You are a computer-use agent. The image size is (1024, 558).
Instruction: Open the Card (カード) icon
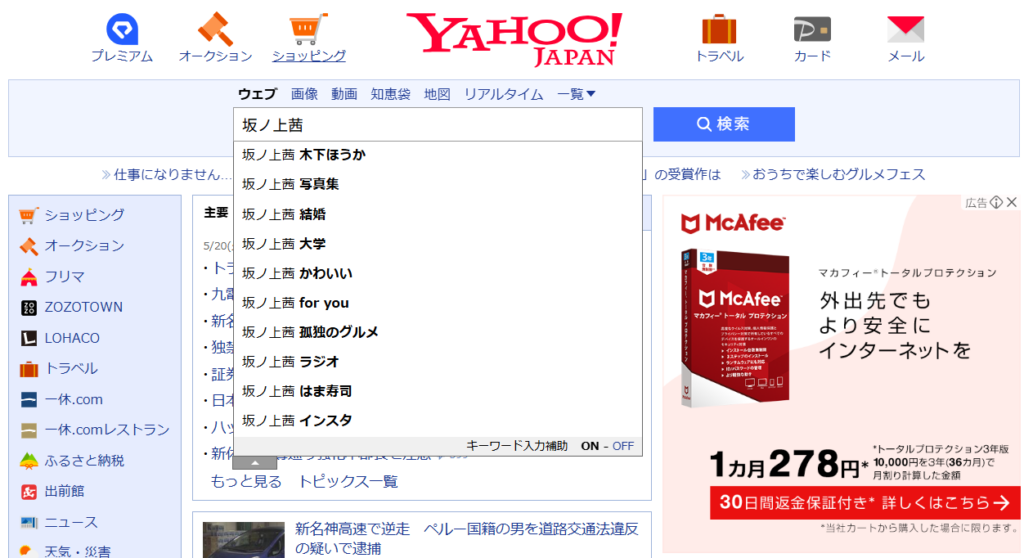(x=812, y=30)
